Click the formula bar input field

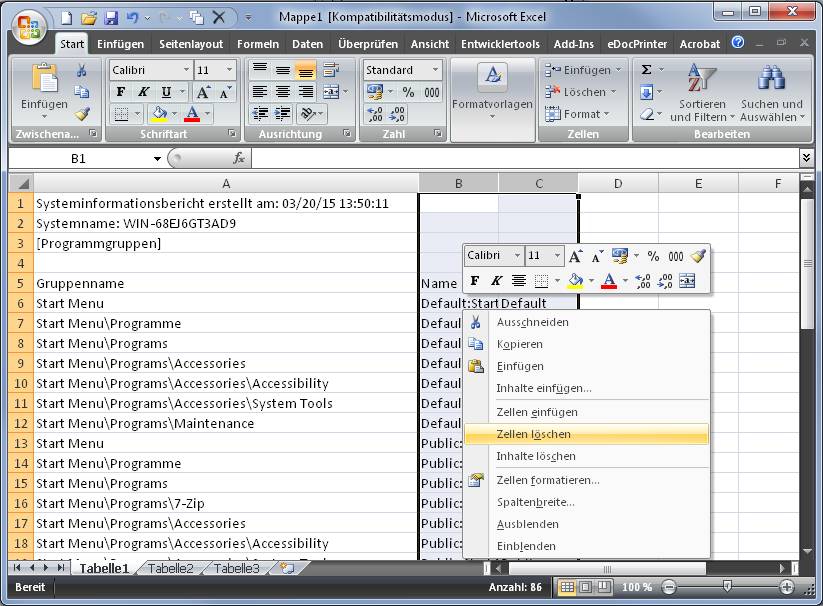pos(520,158)
